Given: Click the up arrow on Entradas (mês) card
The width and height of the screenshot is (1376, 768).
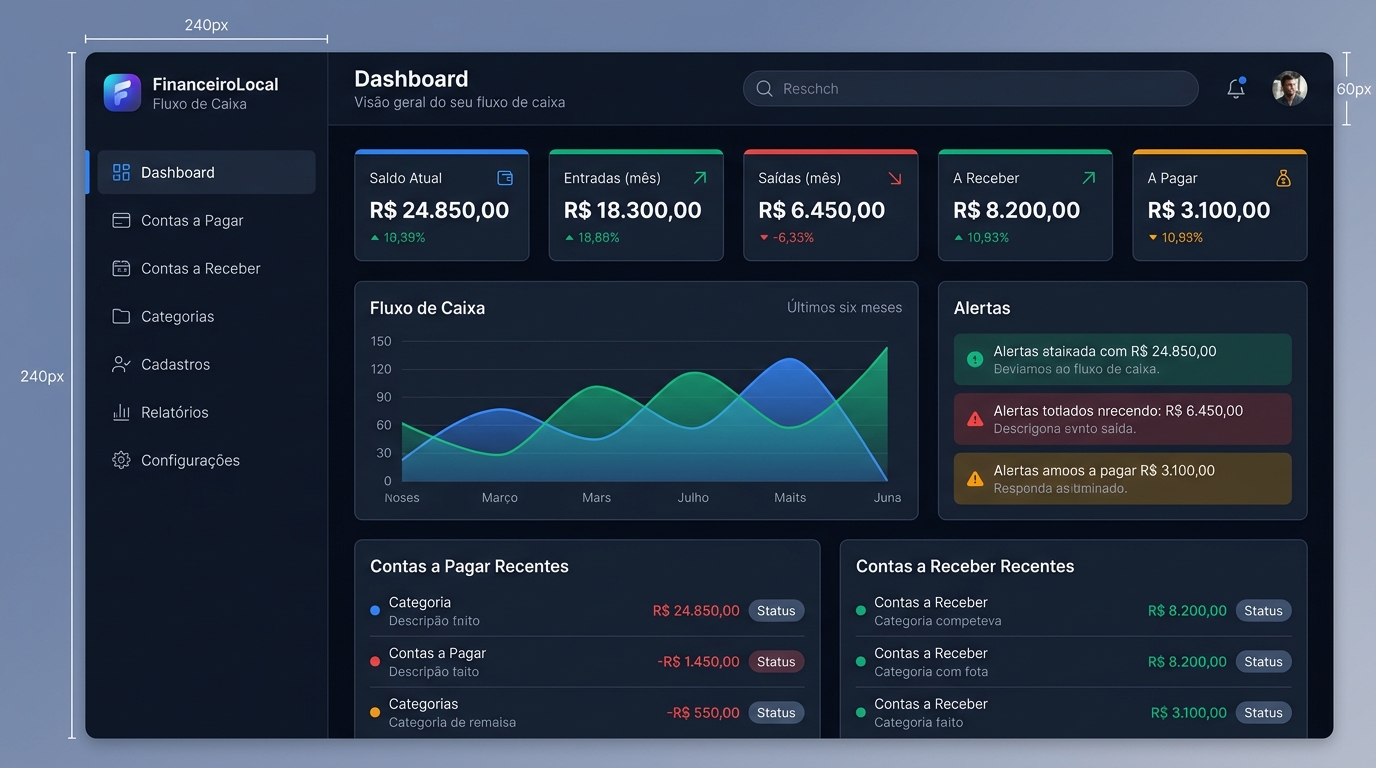Looking at the screenshot, I should click(700, 178).
